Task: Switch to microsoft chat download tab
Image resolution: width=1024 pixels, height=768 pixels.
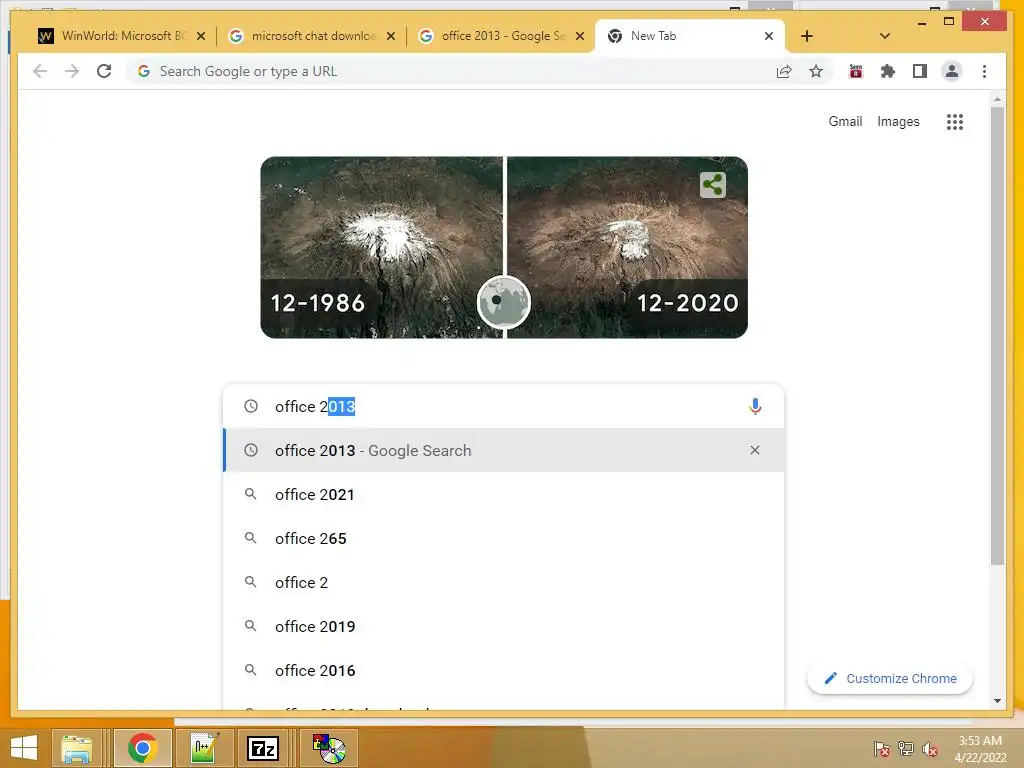Action: pyautogui.click(x=311, y=36)
